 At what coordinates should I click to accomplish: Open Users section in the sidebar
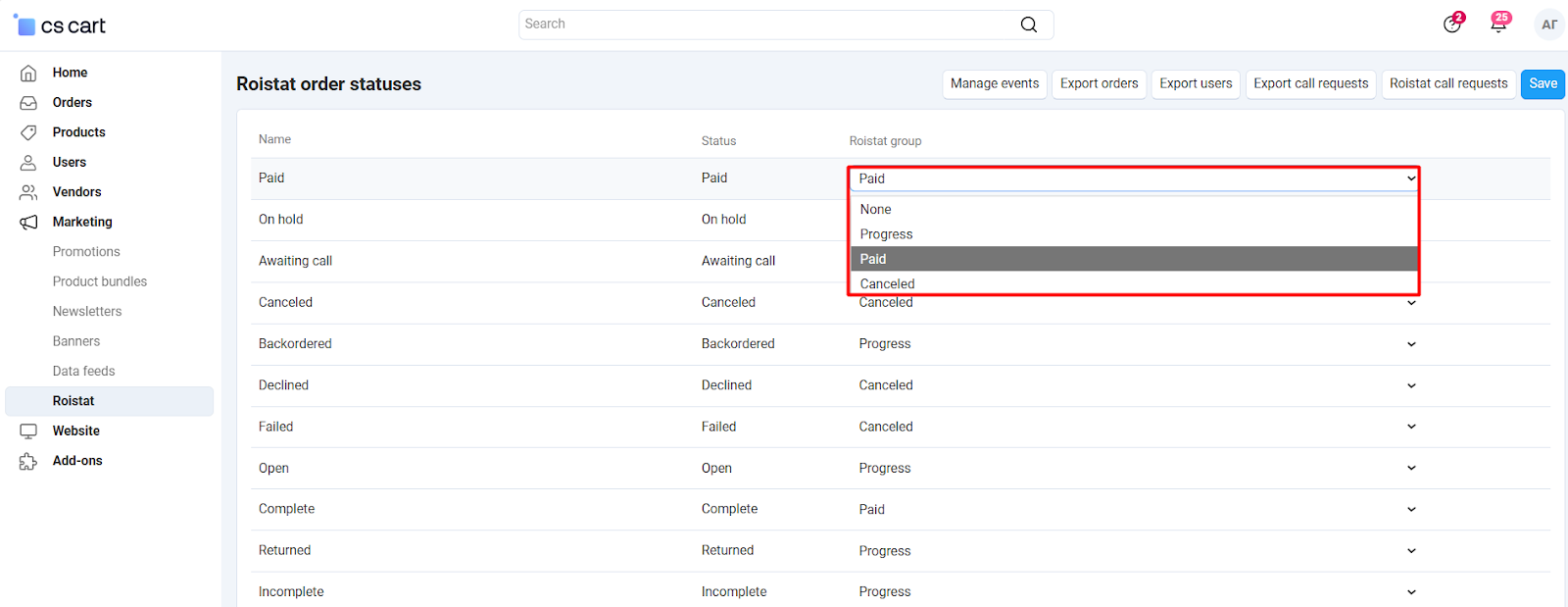click(70, 162)
